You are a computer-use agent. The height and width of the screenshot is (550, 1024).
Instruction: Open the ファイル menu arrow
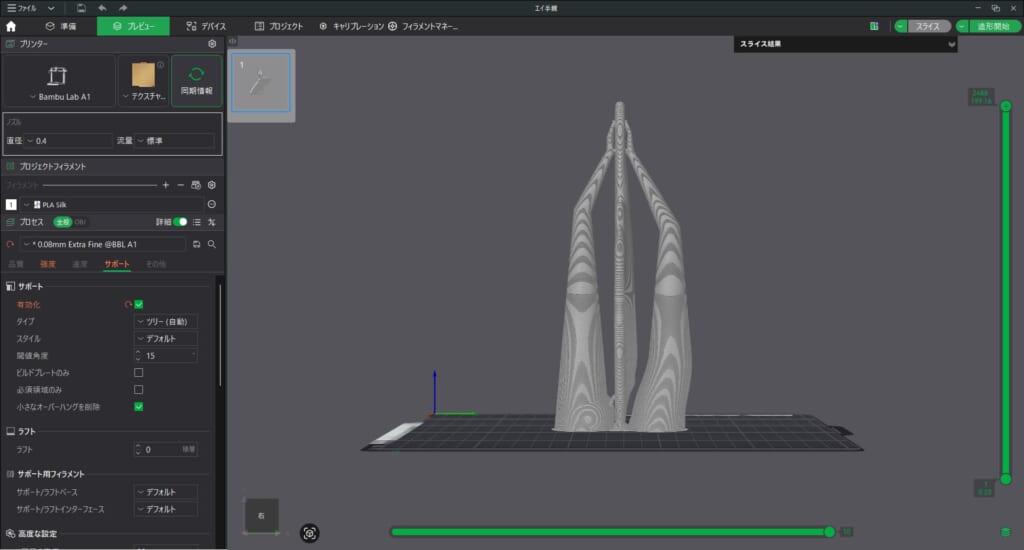51,8
